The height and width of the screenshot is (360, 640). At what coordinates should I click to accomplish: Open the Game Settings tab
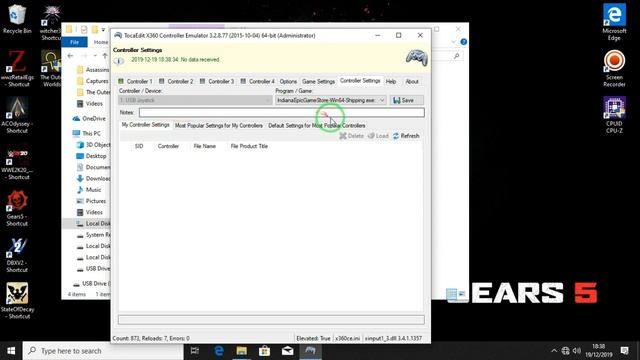coord(318,81)
